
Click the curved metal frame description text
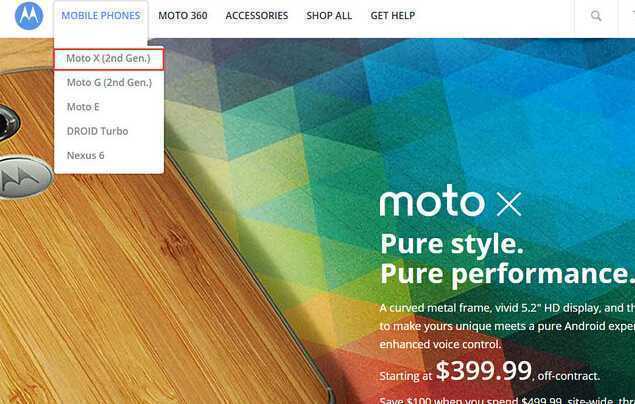pyautogui.click(x=507, y=326)
